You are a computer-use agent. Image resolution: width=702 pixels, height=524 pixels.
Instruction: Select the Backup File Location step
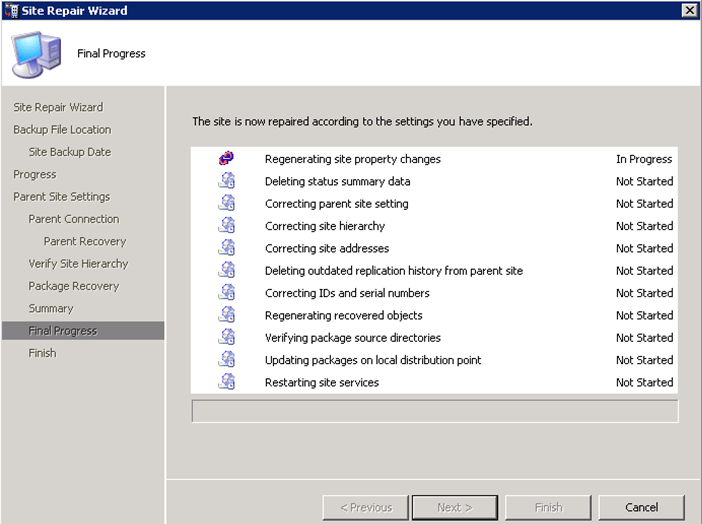pos(62,130)
